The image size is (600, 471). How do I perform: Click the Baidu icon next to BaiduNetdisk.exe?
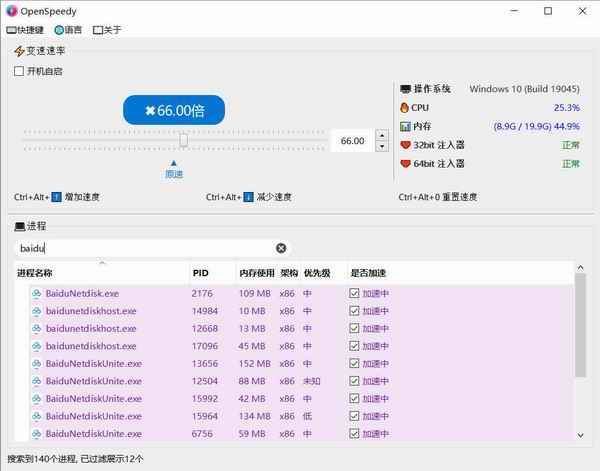37,294
